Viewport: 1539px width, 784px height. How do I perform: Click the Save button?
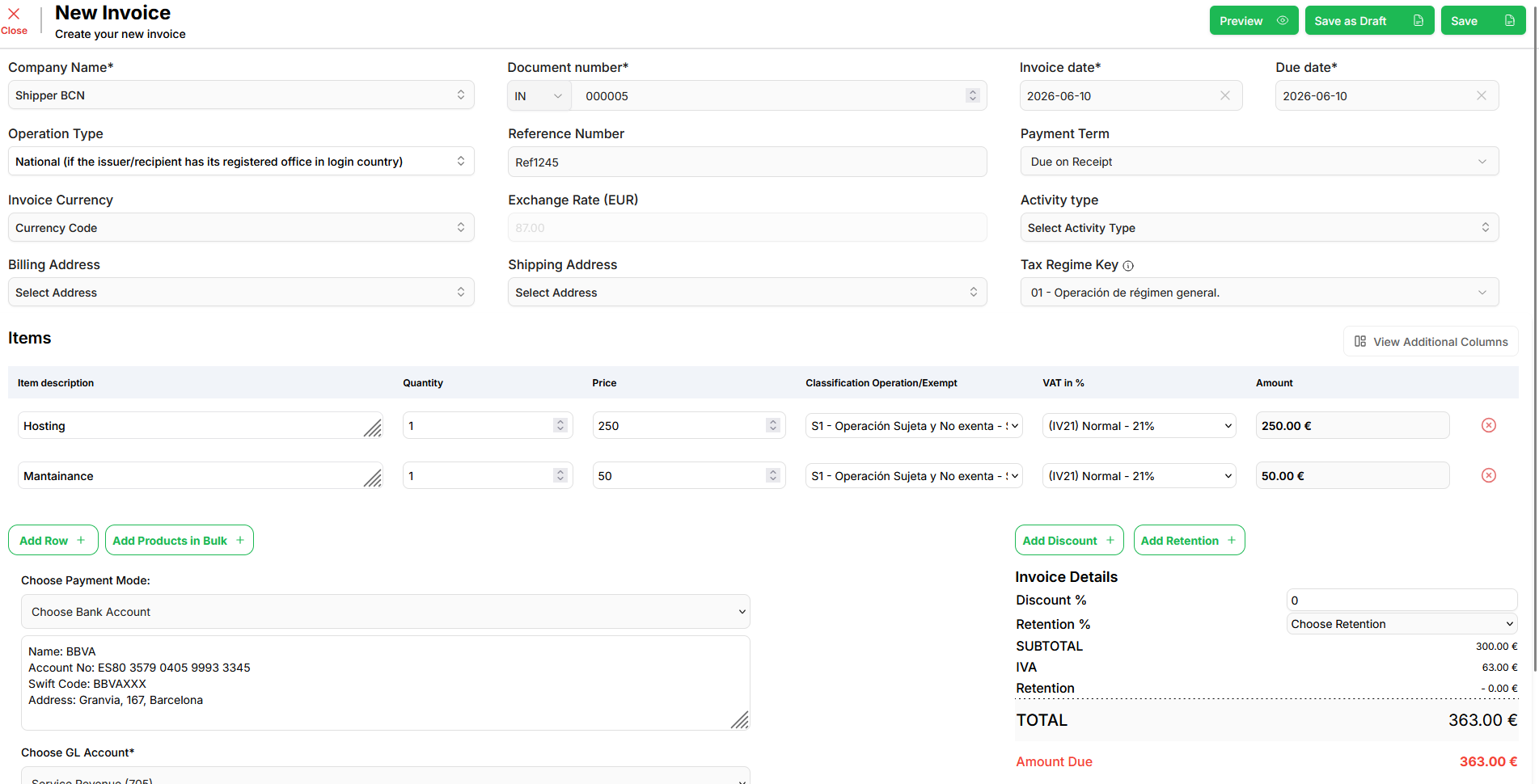(x=1482, y=21)
